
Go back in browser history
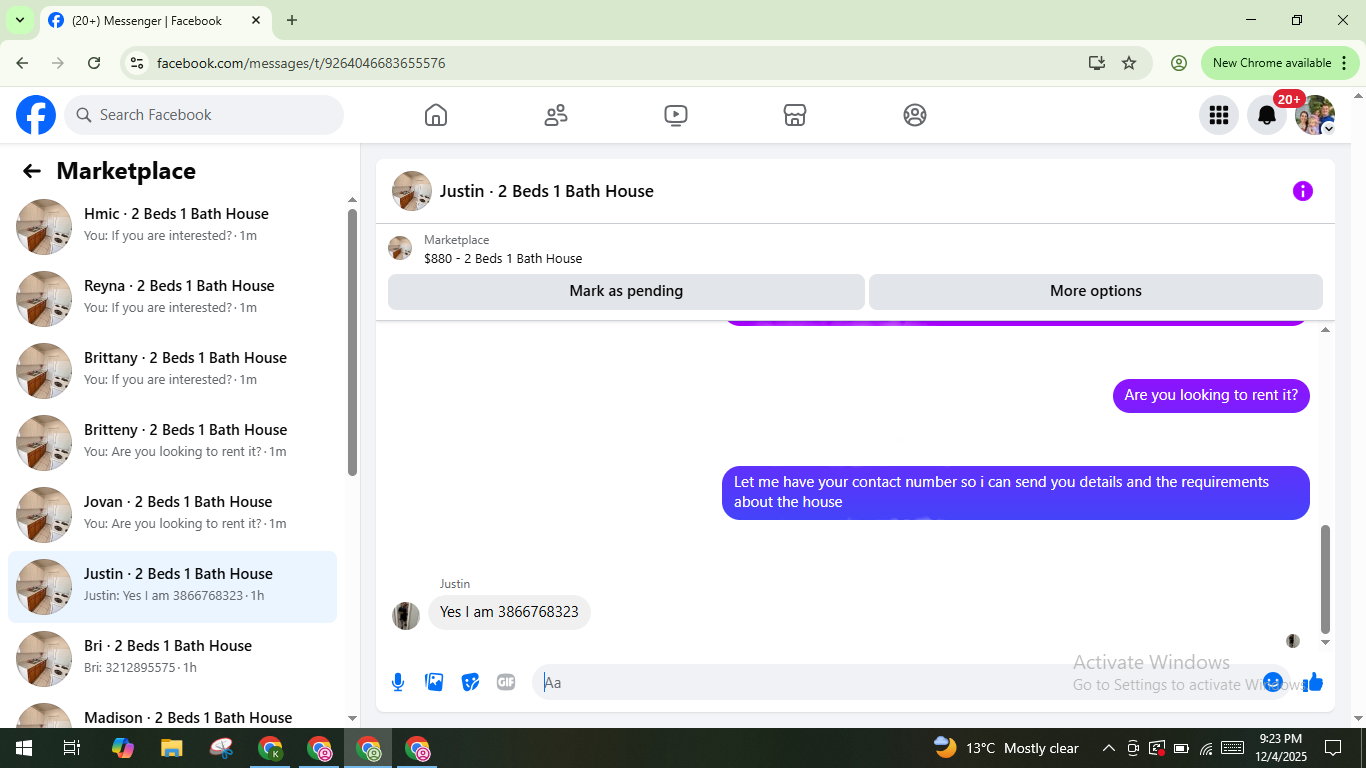pyautogui.click(x=22, y=63)
